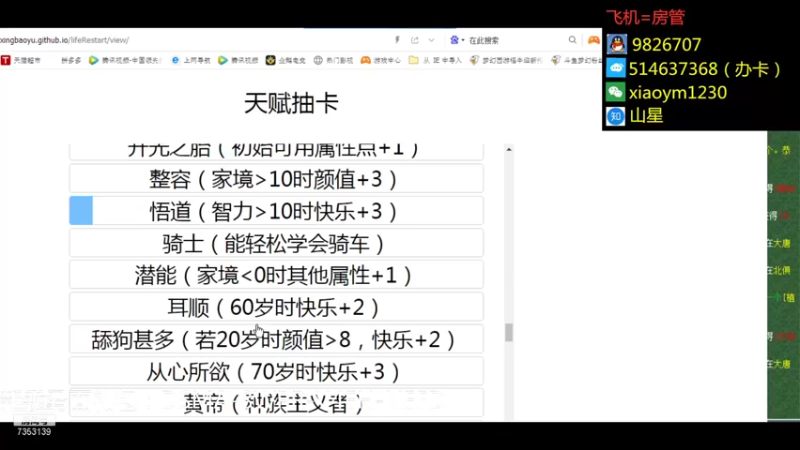This screenshot has width=800, height=450.
Task: Open the 热门影视 bookmark
Action: pos(333,60)
